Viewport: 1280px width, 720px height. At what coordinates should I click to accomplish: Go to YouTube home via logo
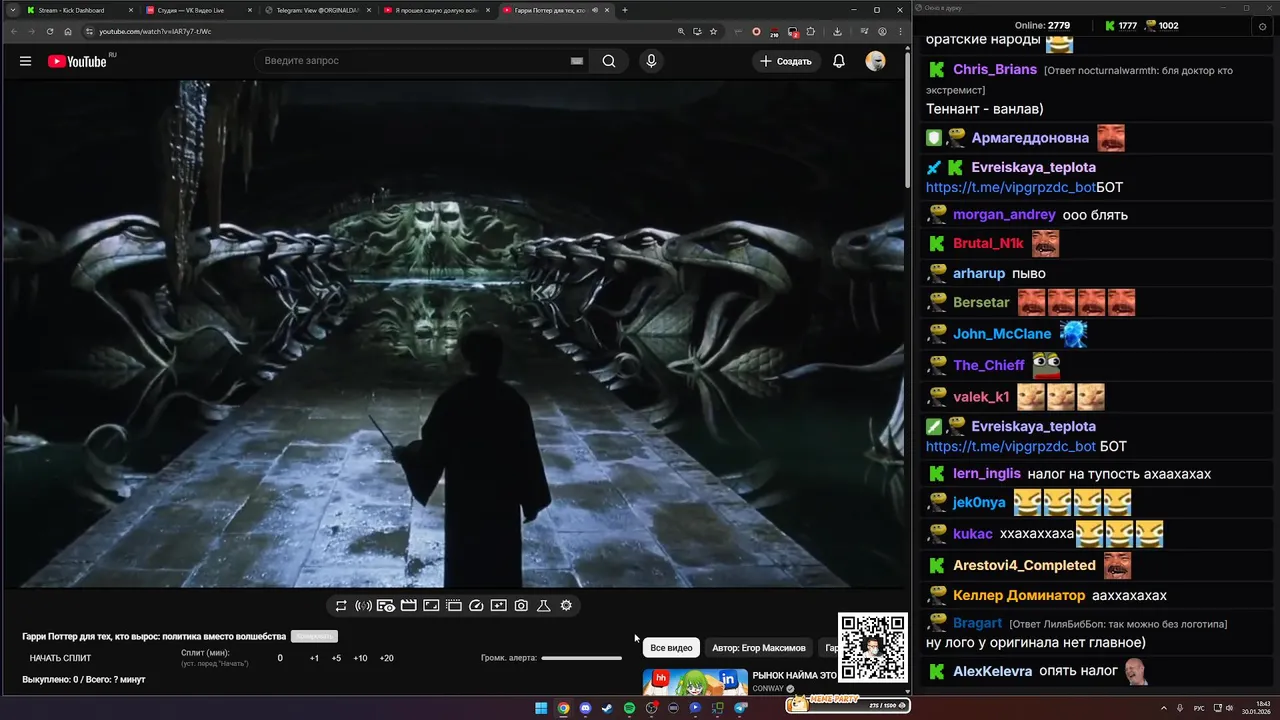pos(78,61)
